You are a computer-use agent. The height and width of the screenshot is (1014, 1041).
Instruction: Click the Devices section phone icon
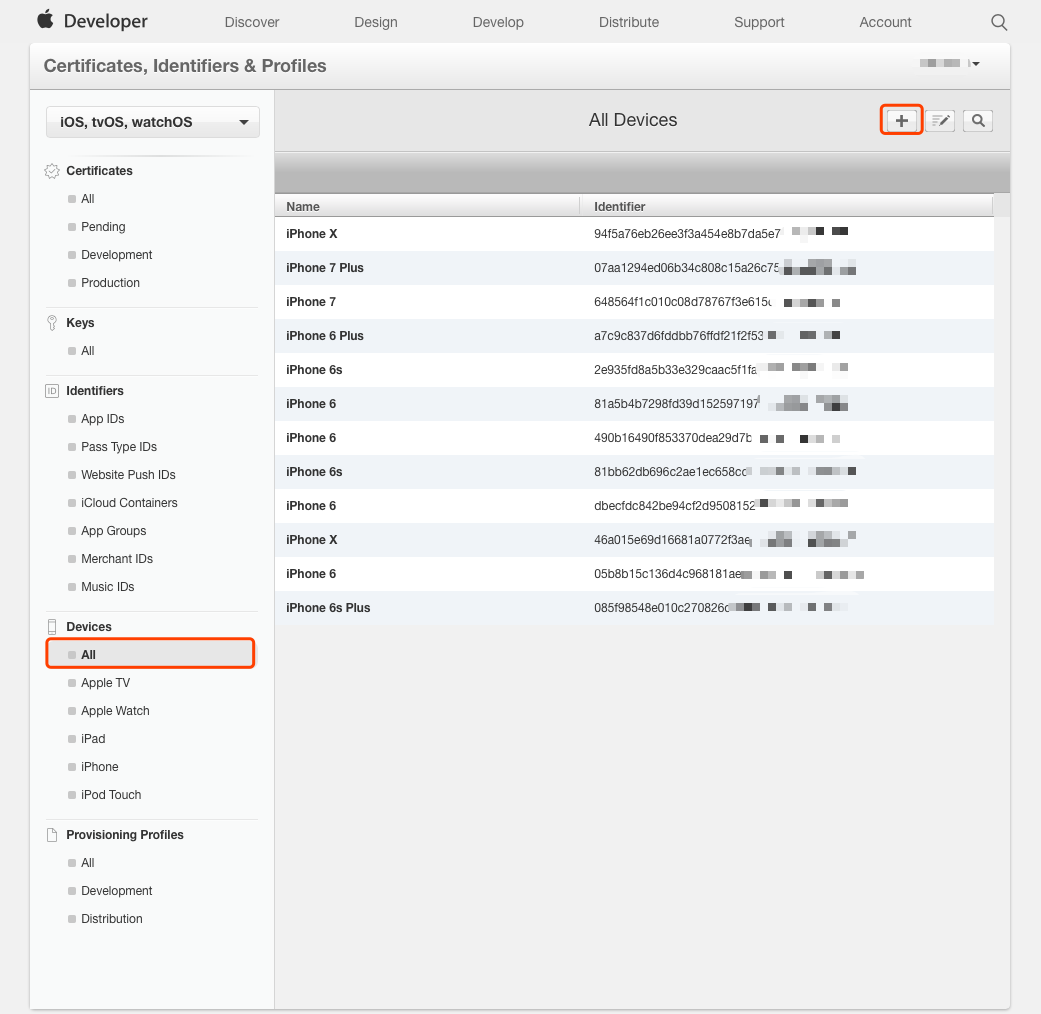pos(52,626)
